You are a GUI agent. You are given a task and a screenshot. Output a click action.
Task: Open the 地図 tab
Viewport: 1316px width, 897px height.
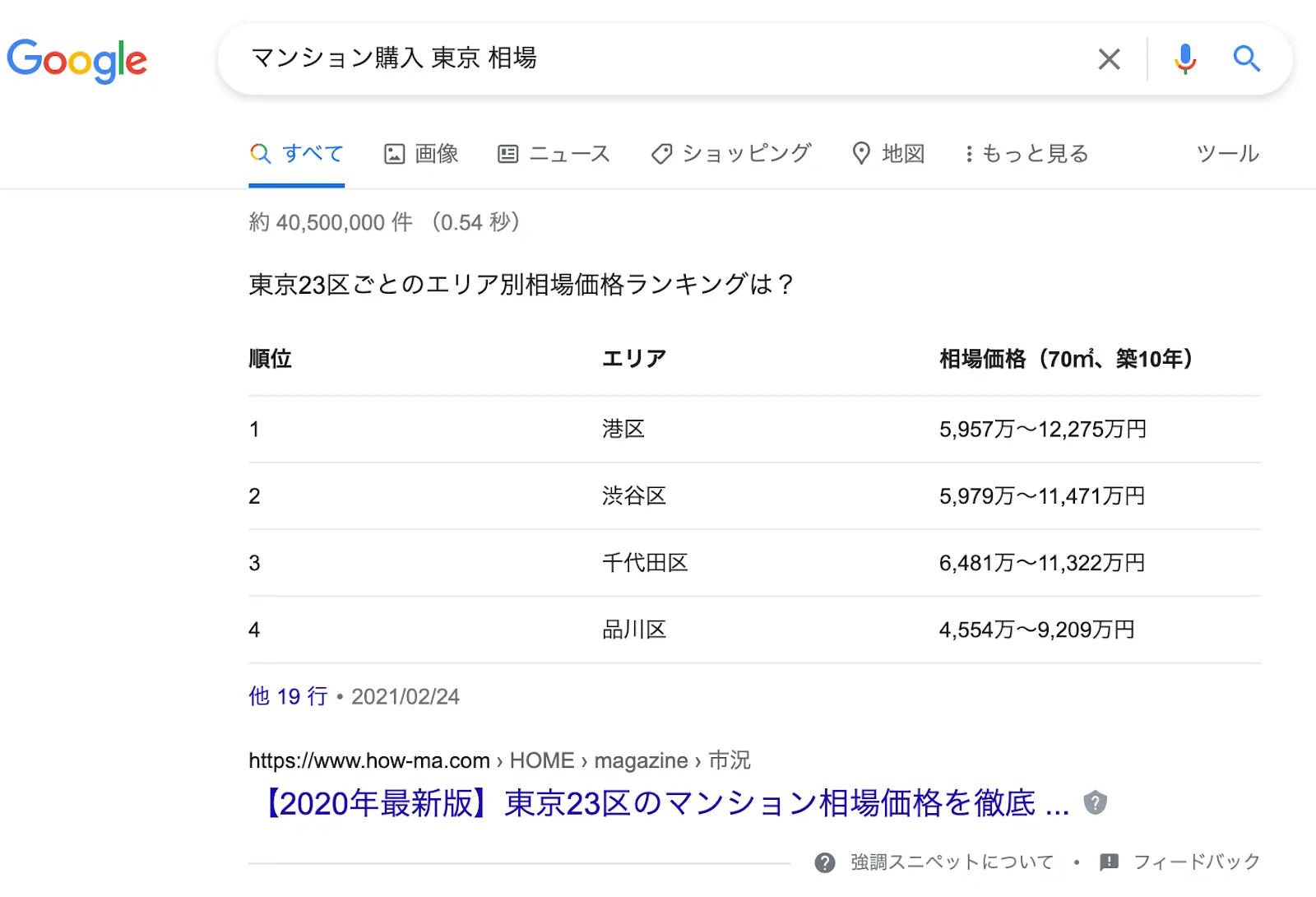(888, 154)
